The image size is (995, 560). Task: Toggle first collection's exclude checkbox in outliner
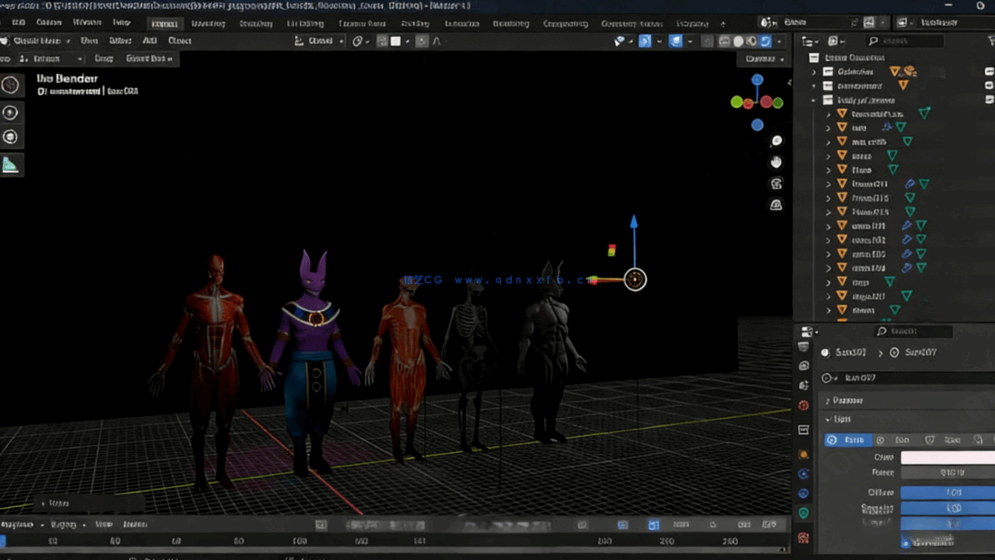989,72
